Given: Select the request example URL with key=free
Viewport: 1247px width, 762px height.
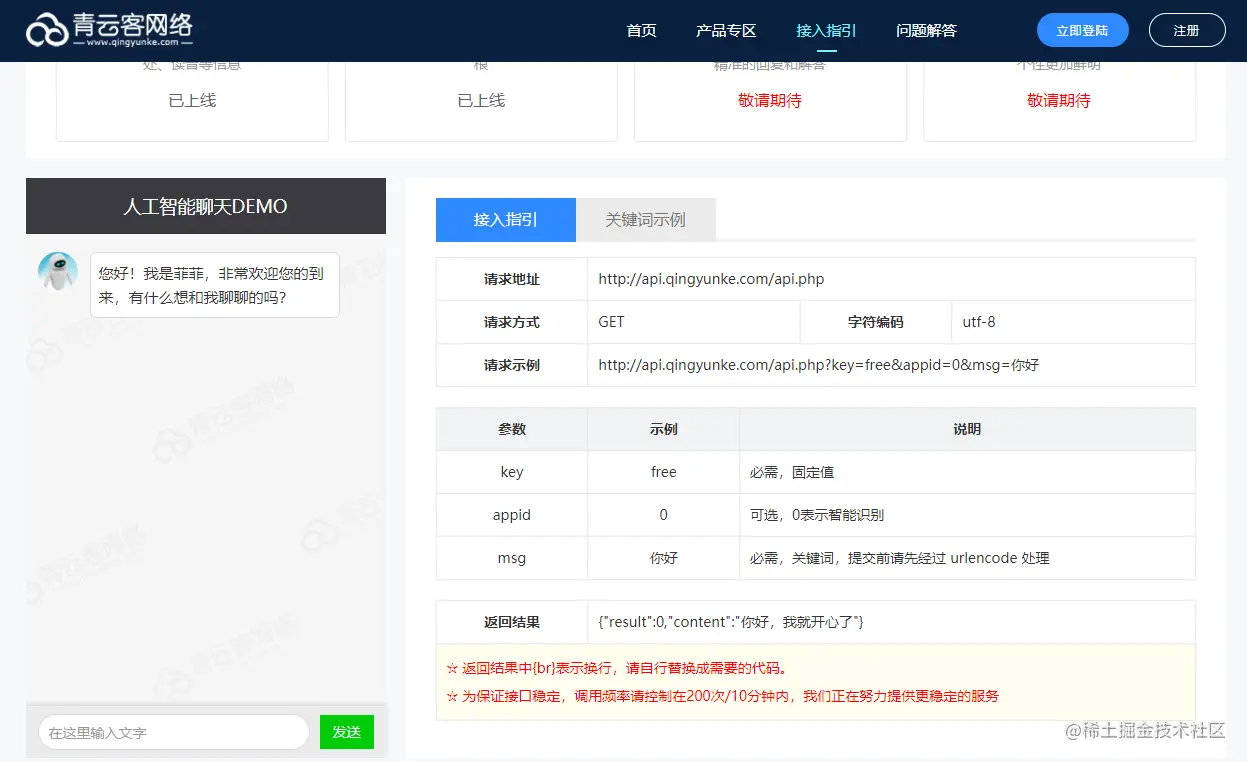Looking at the screenshot, I should click(x=819, y=365).
